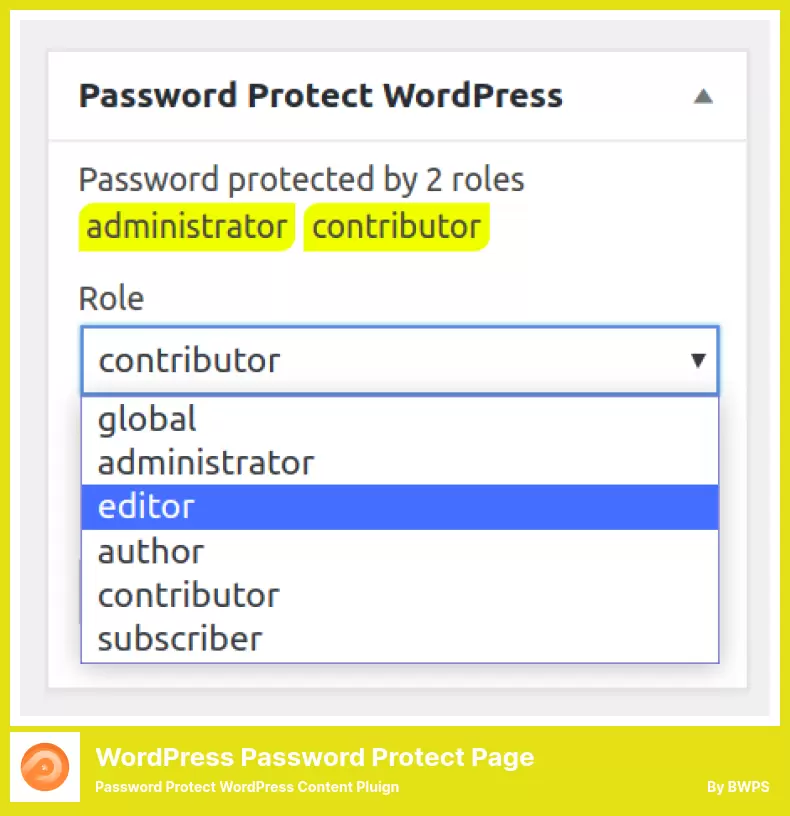Click the orange plugin logo icon
790x816 pixels.
45,767
